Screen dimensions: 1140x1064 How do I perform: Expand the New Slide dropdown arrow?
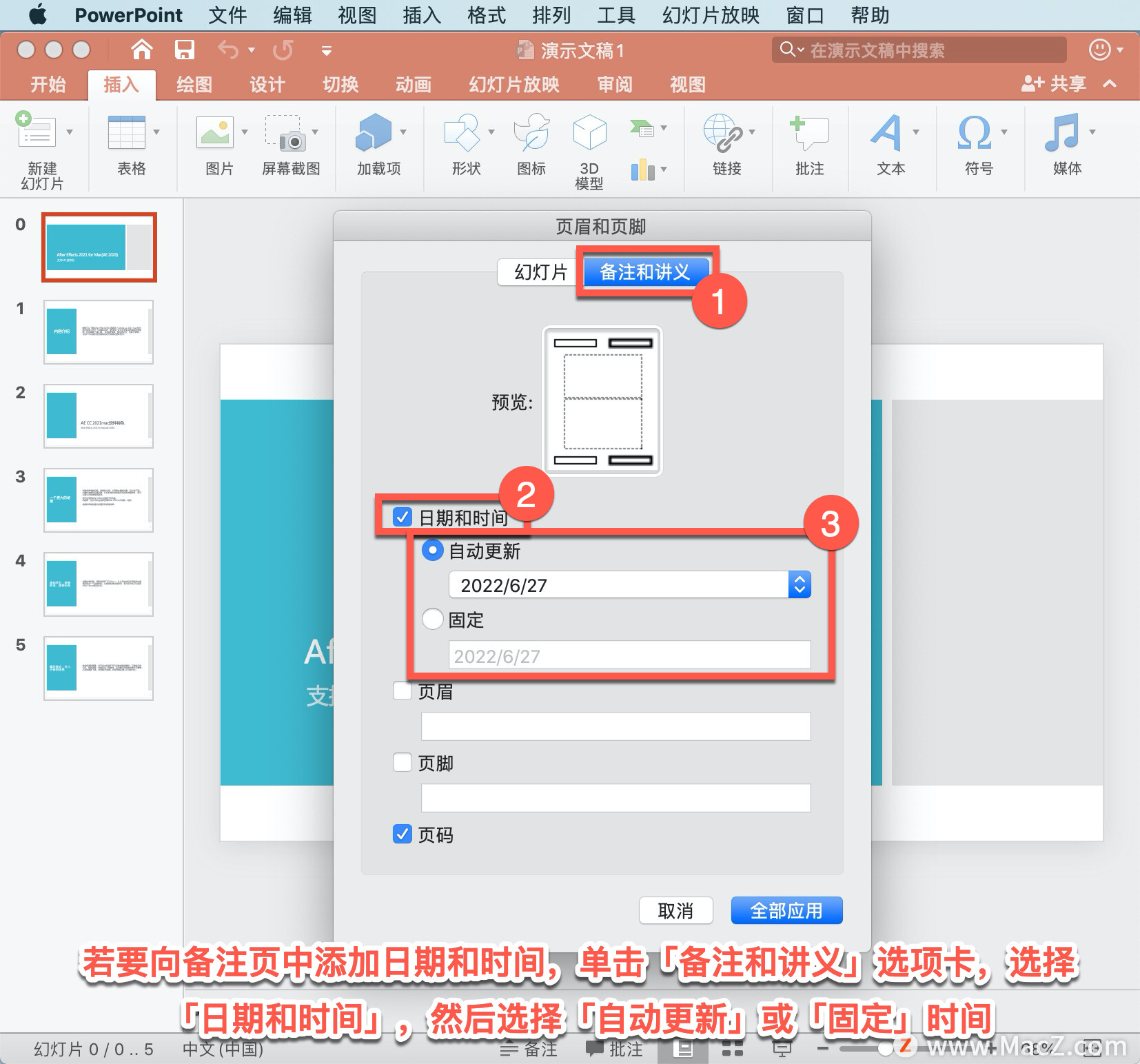pyautogui.click(x=70, y=132)
